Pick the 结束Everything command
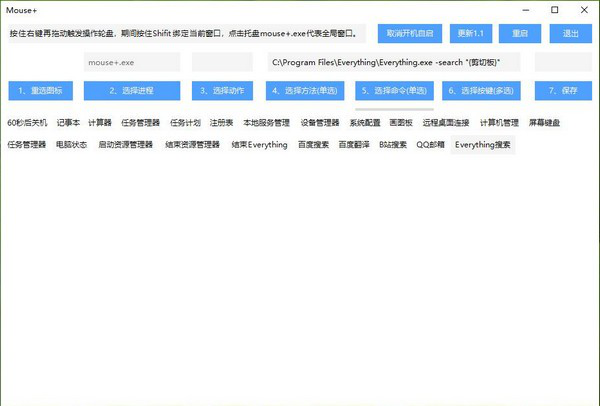600x406 pixels. (x=259, y=145)
